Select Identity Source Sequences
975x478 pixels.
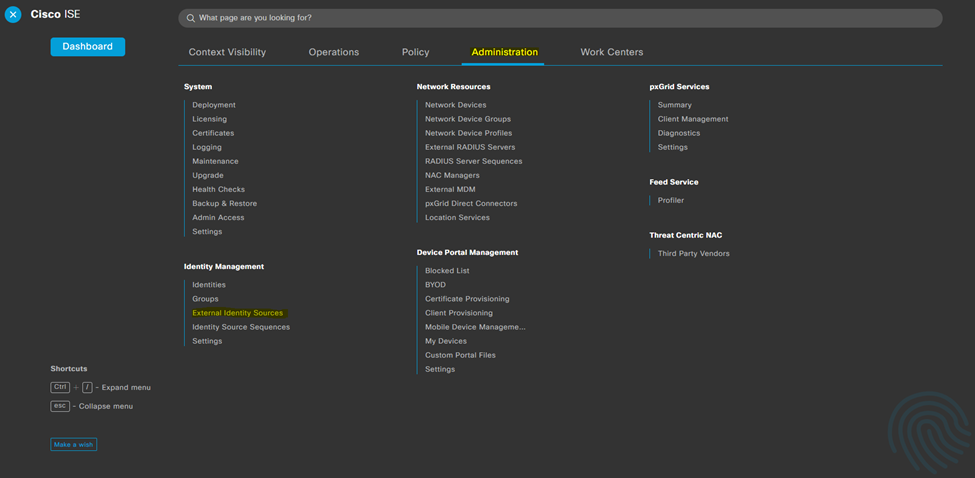(241, 327)
